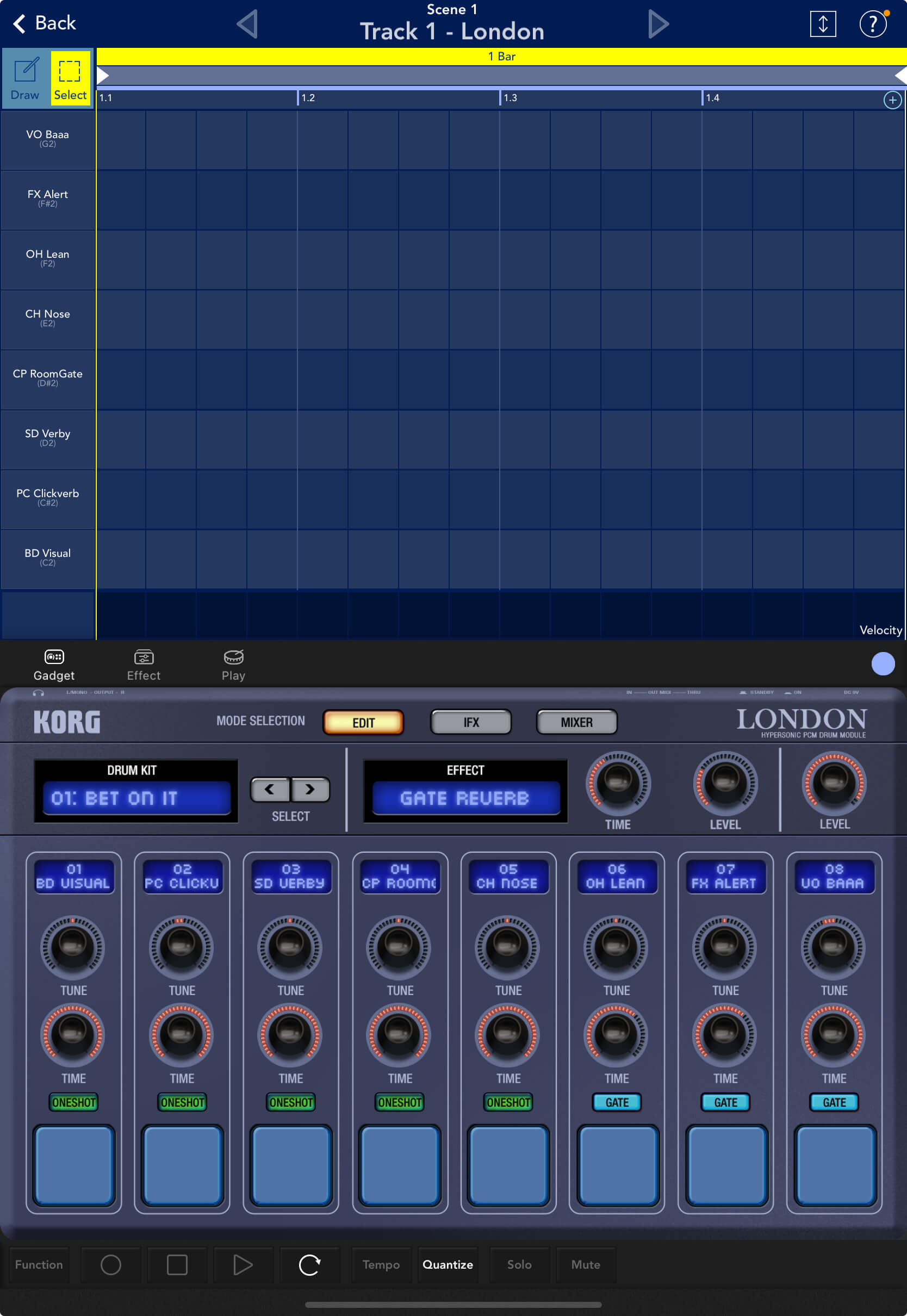Open the Play tab
The image size is (907, 1316).
pos(234,665)
